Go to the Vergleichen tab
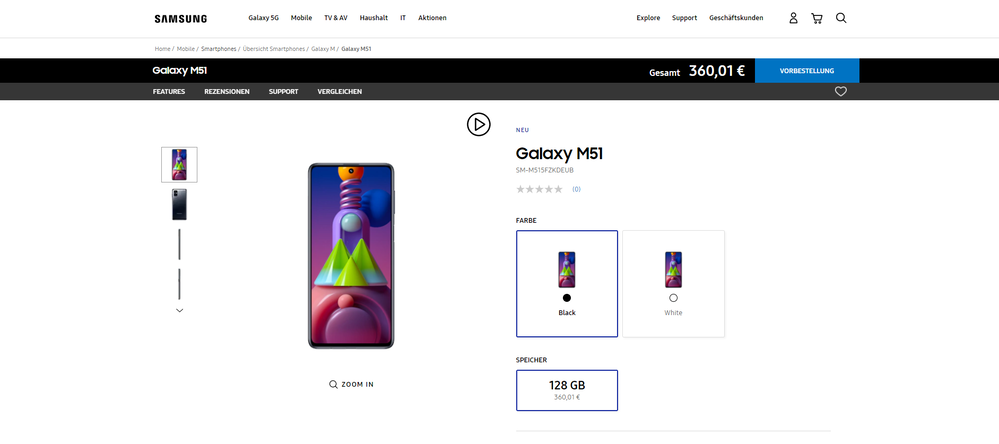The height and width of the screenshot is (444, 999). click(340, 92)
